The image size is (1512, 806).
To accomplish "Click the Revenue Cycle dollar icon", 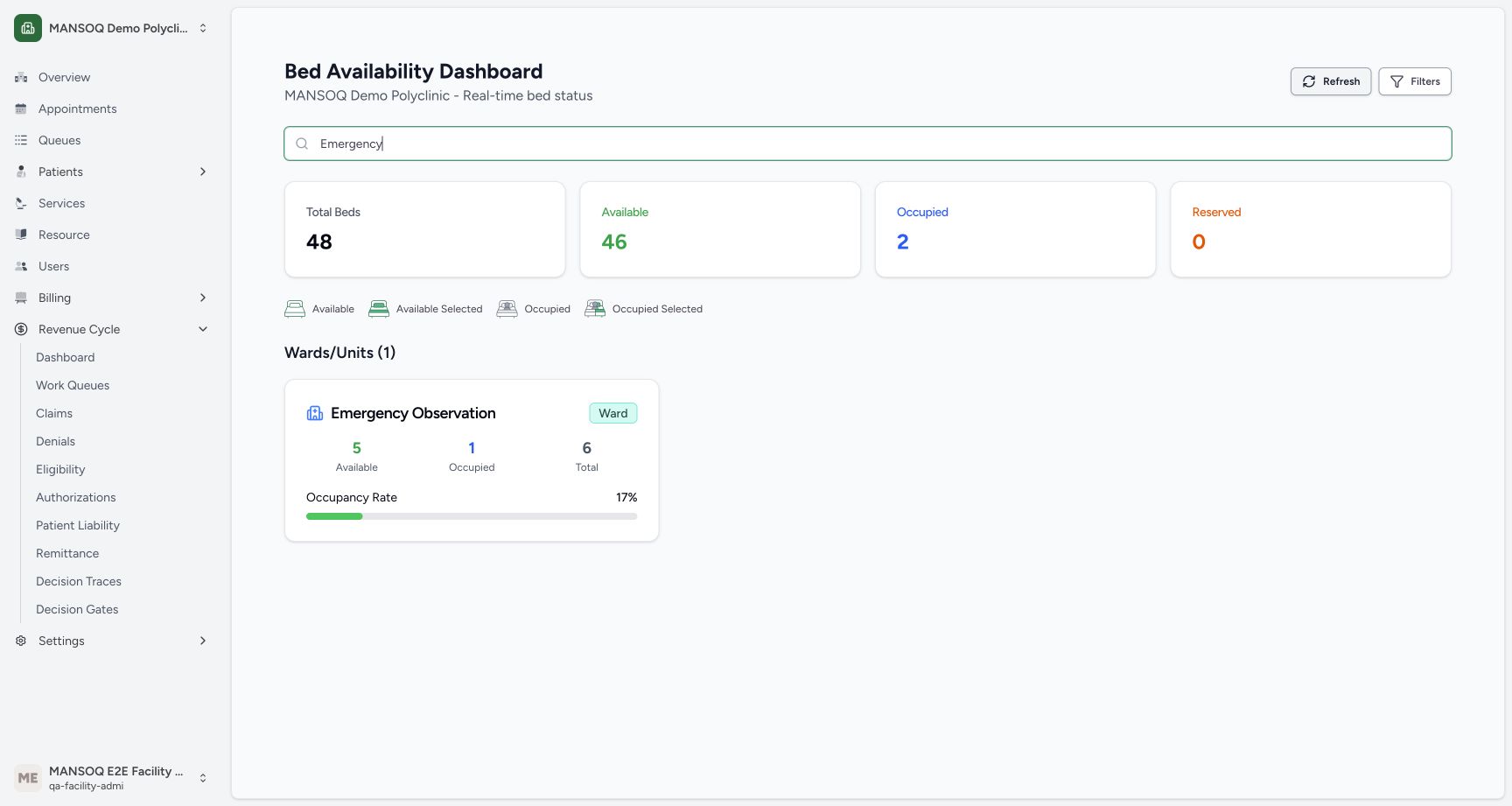I will coord(21,329).
